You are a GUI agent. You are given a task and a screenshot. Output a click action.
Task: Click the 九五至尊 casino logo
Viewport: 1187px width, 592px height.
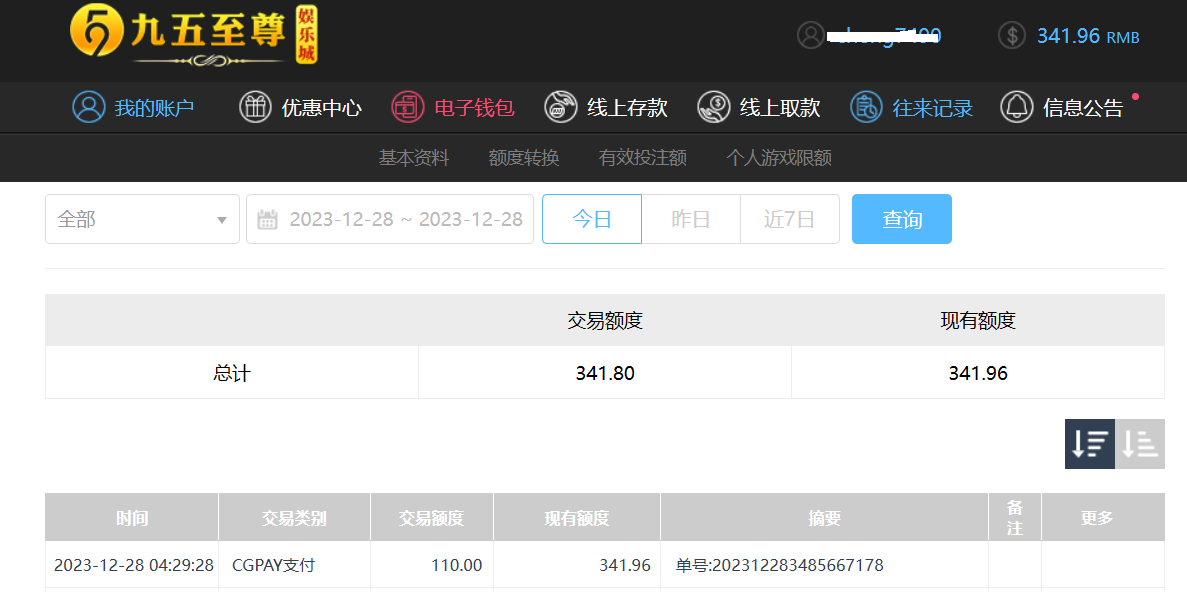point(194,36)
